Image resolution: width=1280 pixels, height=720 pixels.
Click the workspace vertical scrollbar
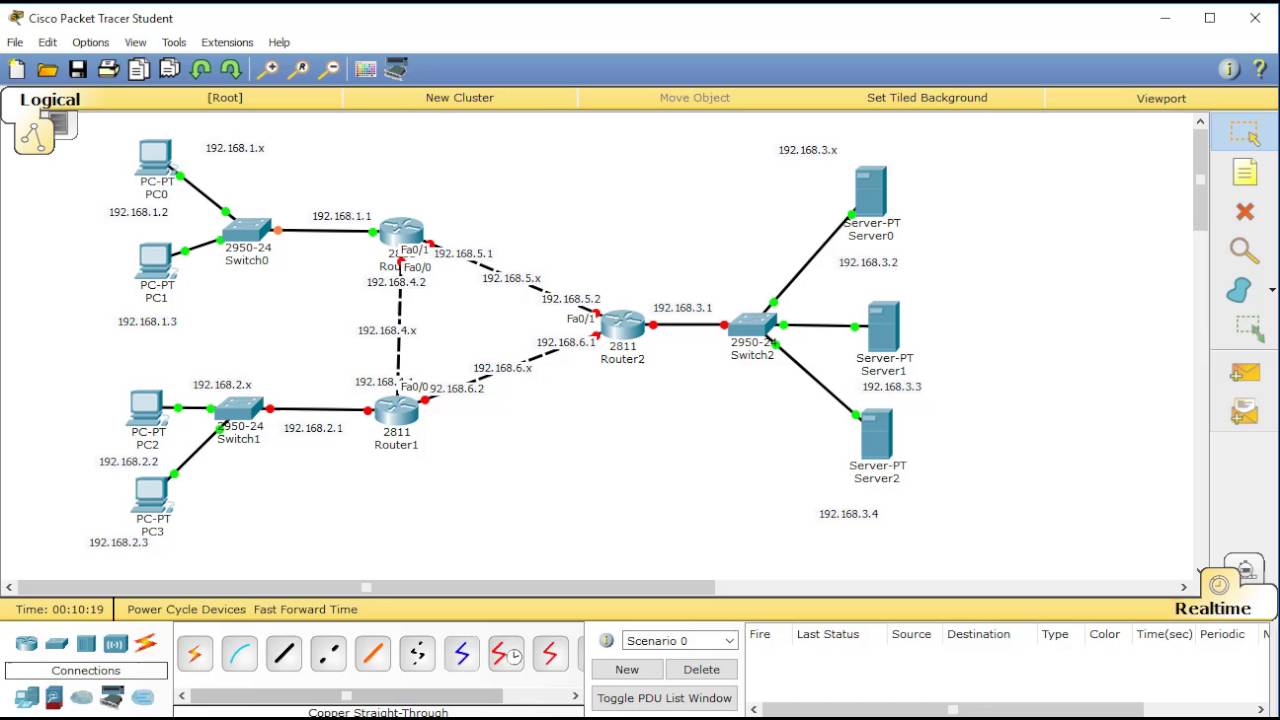tap(1201, 180)
